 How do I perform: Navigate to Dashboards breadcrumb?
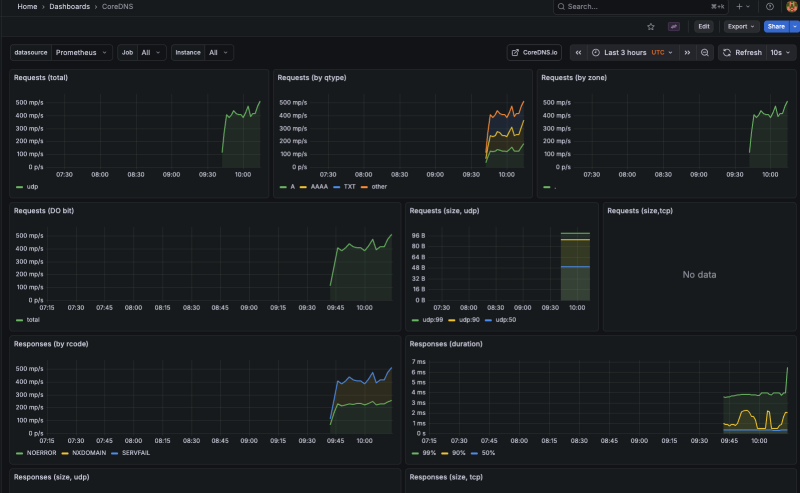click(69, 6)
